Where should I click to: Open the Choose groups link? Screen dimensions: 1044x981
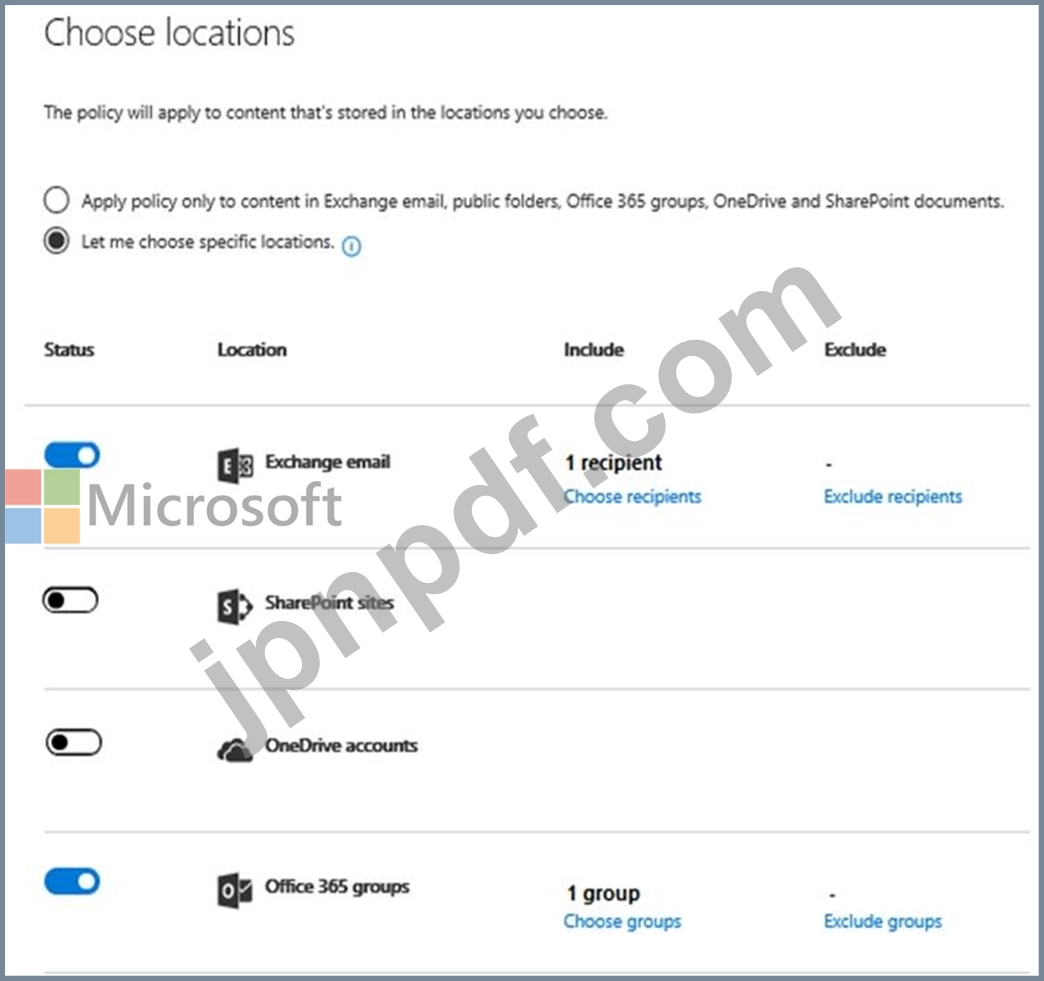623,921
